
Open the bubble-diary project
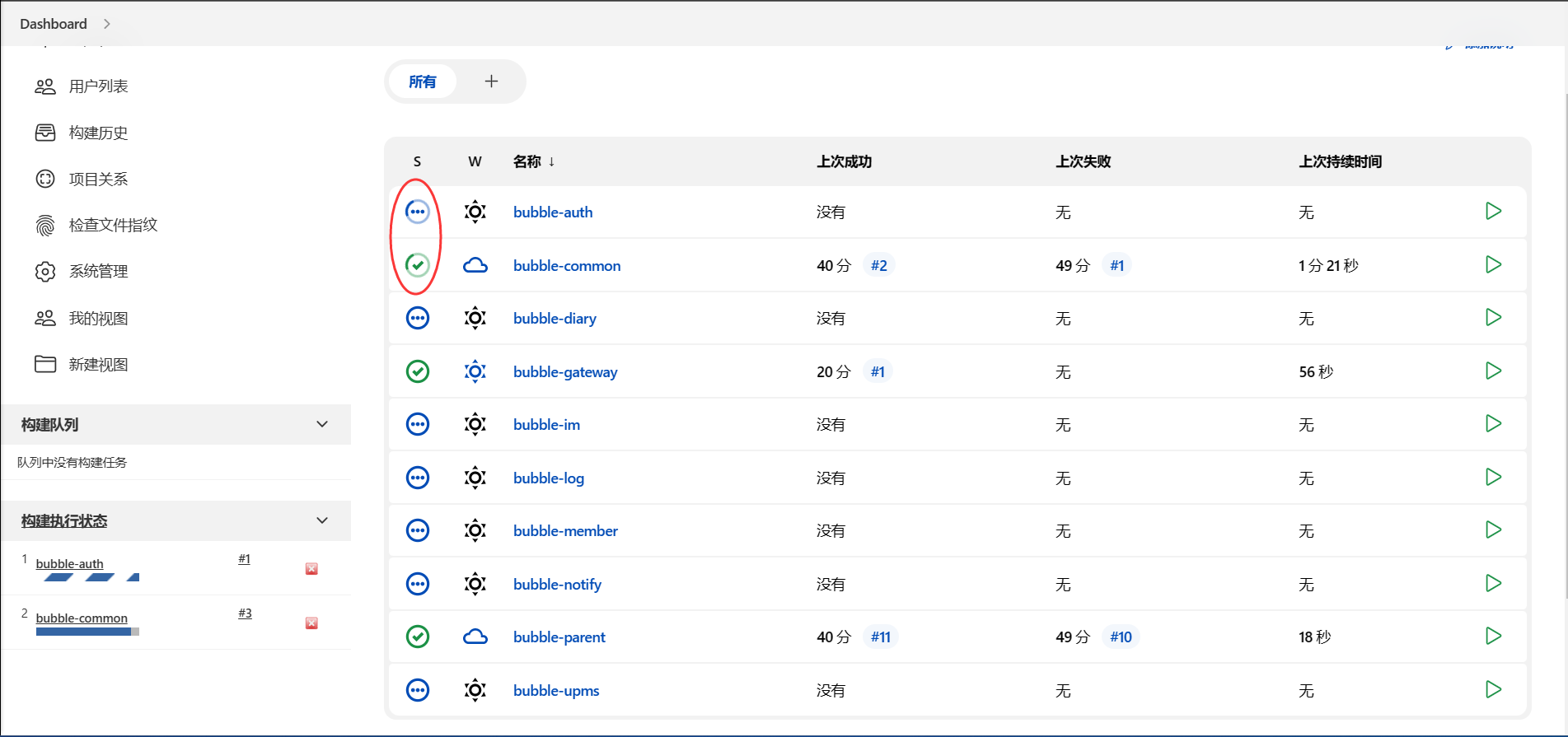pyautogui.click(x=555, y=319)
